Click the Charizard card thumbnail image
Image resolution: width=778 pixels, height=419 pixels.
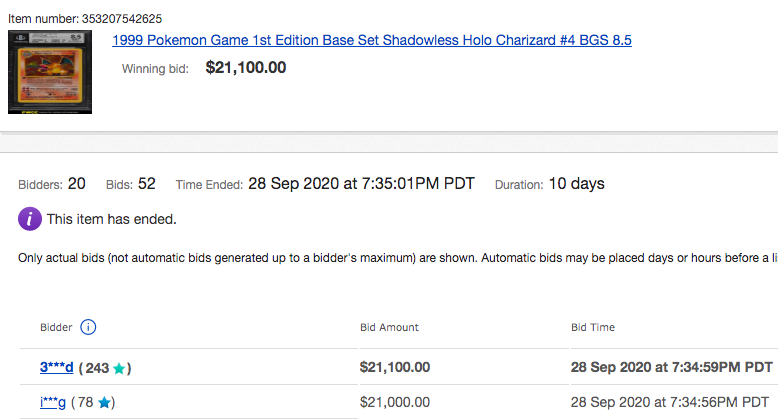click(50, 72)
